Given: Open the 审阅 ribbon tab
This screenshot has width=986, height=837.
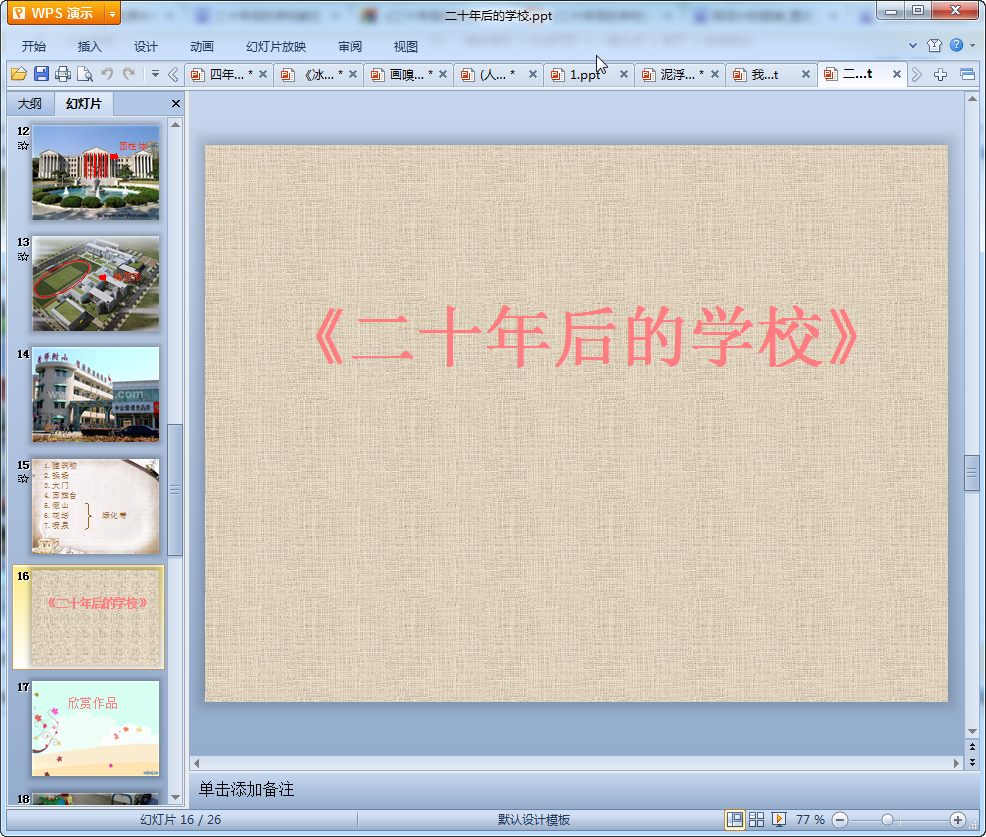Looking at the screenshot, I should coord(350,47).
